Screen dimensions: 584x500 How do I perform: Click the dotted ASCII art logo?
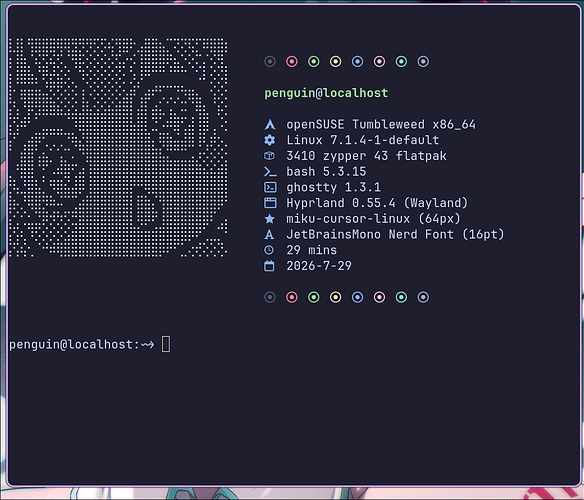(x=118, y=148)
